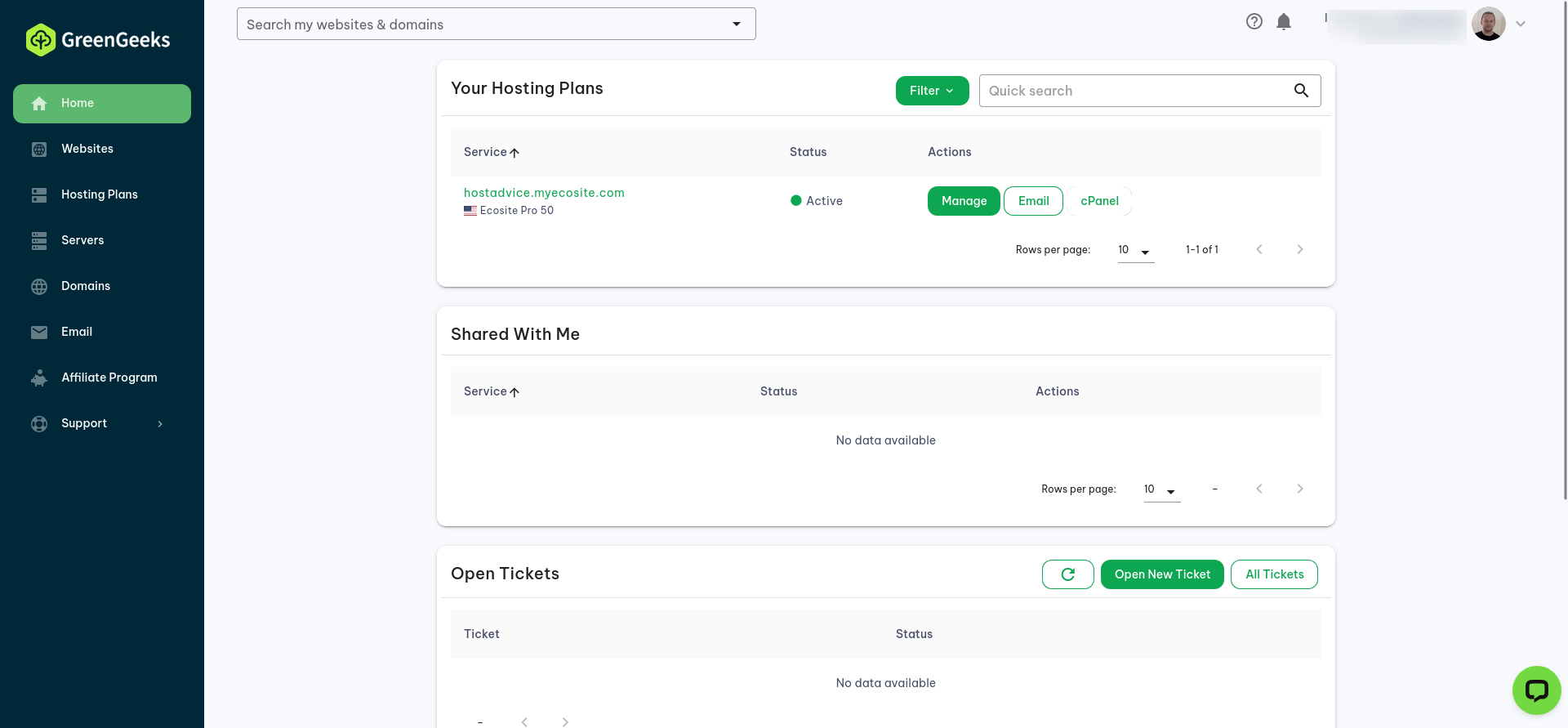Open the hostadvice.myecosite.com link

point(544,193)
